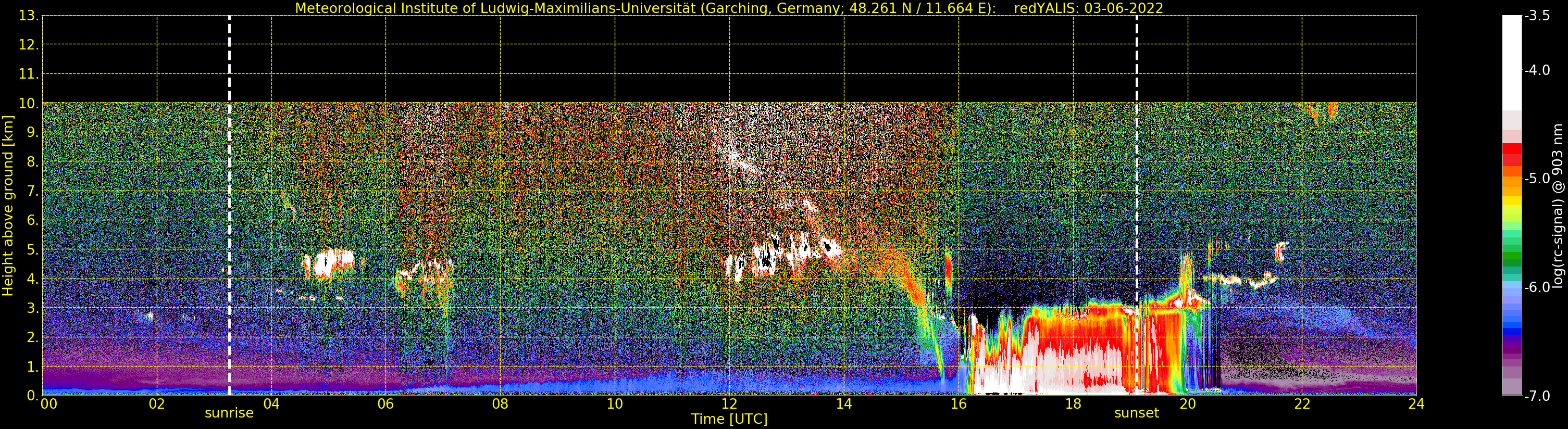Click the y-axis tick label '7.'

pyautogui.click(x=32, y=191)
